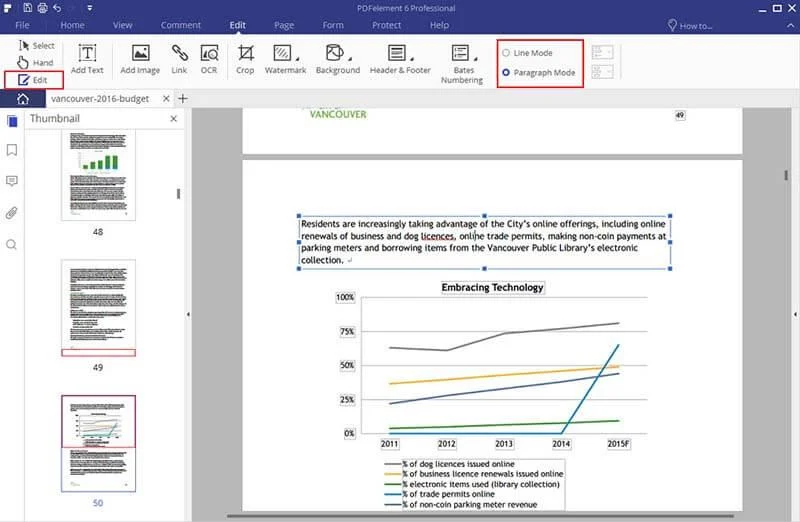Screen dimensions: 800x522
Task: Select the Add Text tool
Action: click(87, 59)
